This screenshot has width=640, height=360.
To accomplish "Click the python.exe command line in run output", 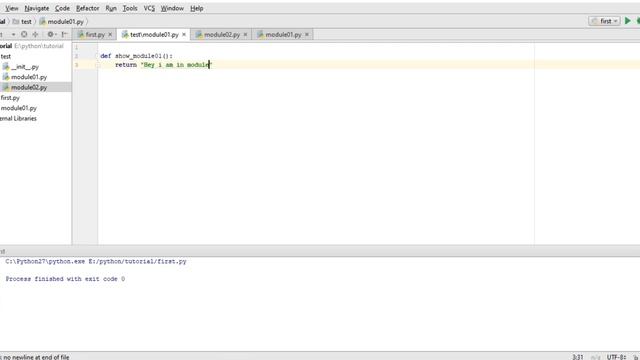I will [x=96, y=261].
